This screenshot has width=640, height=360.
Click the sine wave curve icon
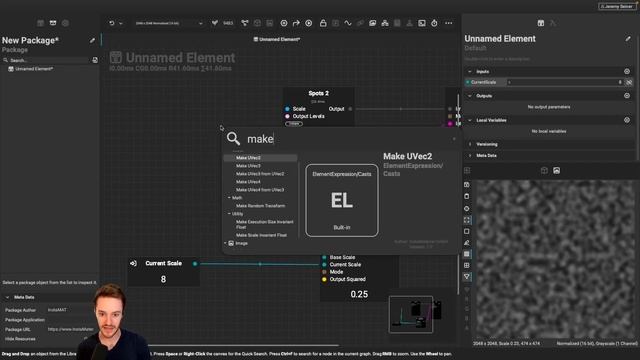(x=348, y=23)
